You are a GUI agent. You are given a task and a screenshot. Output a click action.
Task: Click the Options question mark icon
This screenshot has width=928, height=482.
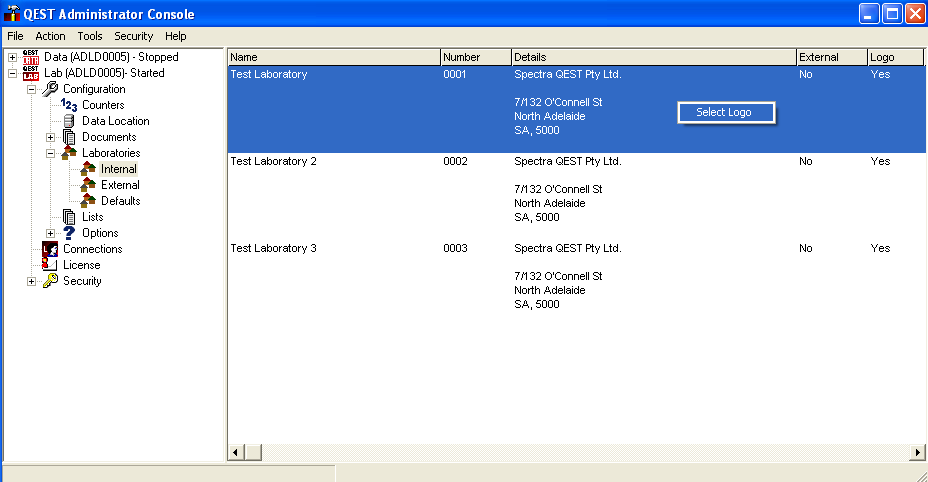(x=69, y=233)
